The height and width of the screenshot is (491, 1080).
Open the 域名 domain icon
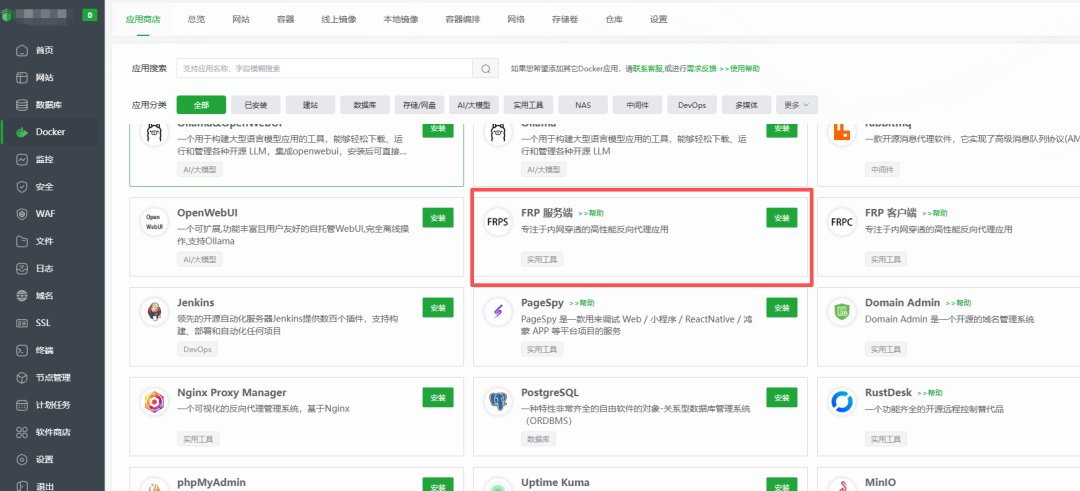coord(21,295)
